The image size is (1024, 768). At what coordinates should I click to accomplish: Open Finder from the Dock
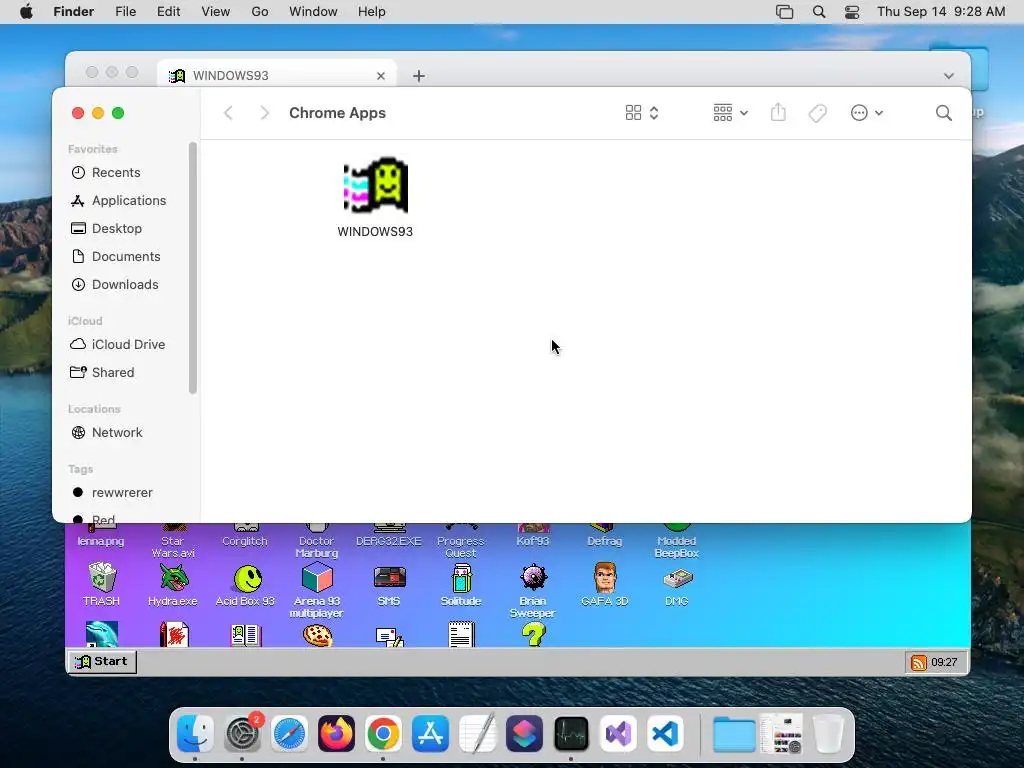coord(195,733)
